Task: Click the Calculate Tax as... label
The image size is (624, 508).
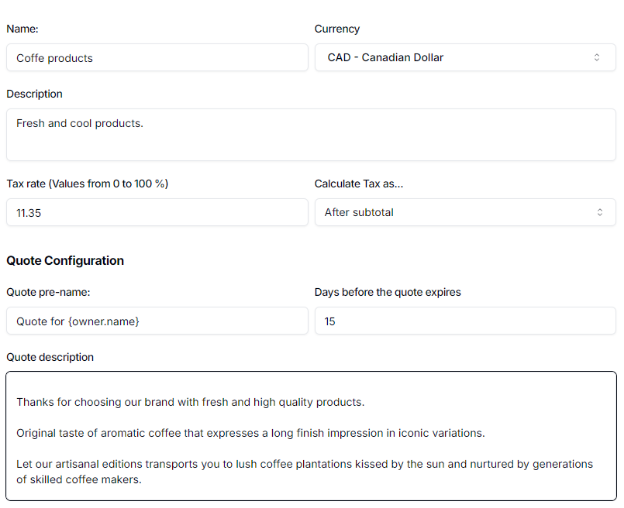Action: 358,184
